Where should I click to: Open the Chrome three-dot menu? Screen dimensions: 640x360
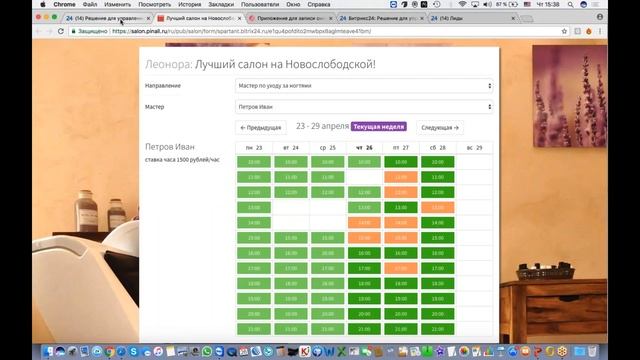pyautogui.click(x=600, y=31)
